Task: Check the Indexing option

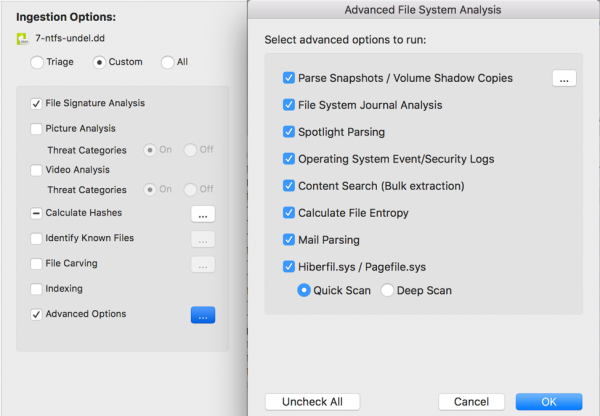Action: (x=37, y=289)
